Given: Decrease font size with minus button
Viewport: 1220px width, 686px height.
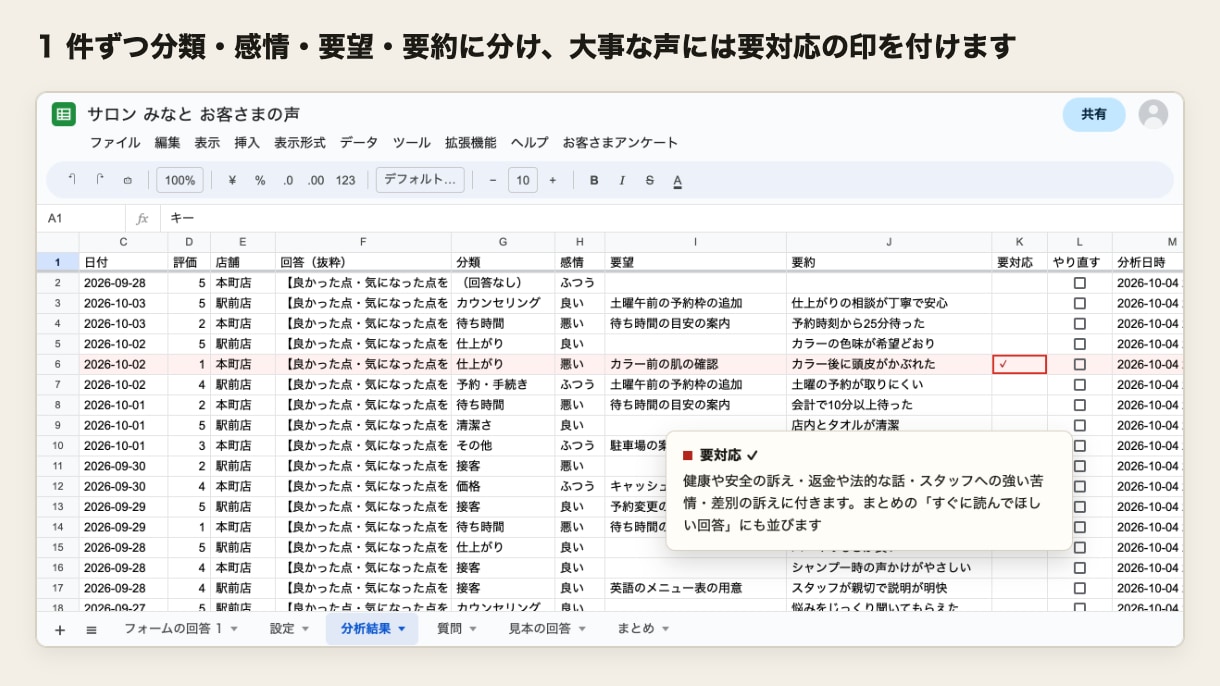Looking at the screenshot, I should [x=492, y=180].
